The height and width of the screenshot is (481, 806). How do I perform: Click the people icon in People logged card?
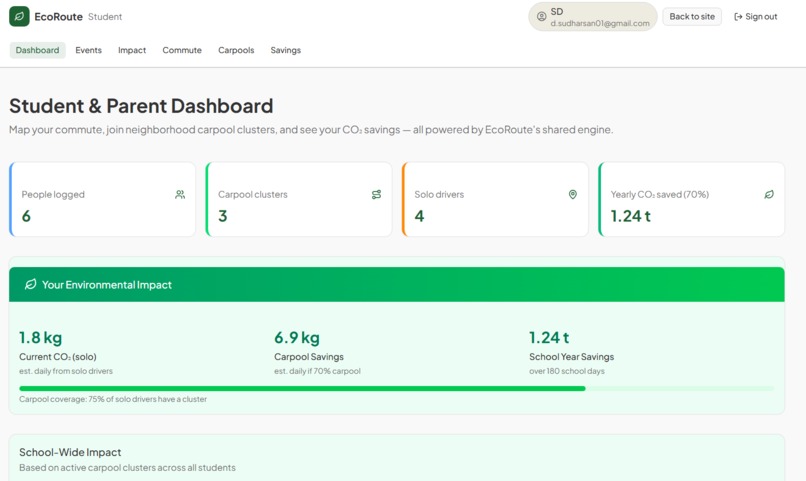(180, 194)
